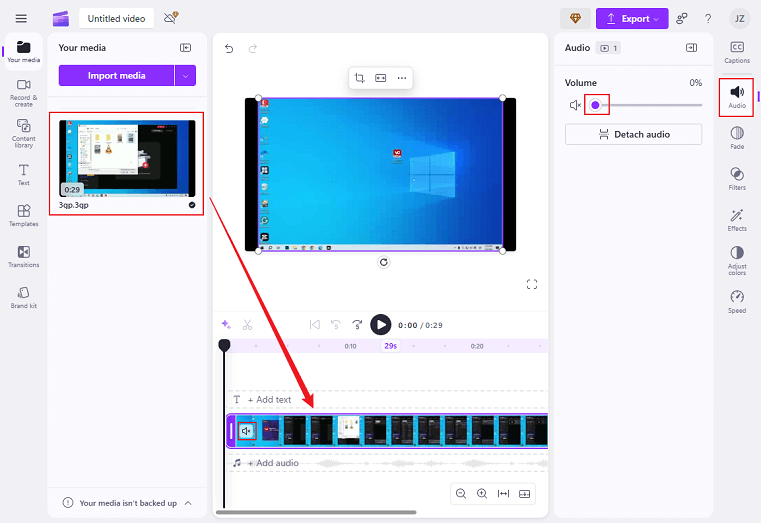761x523 pixels.
Task: Click the timeline horizontal scrollbar
Action: click(x=316, y=512)
